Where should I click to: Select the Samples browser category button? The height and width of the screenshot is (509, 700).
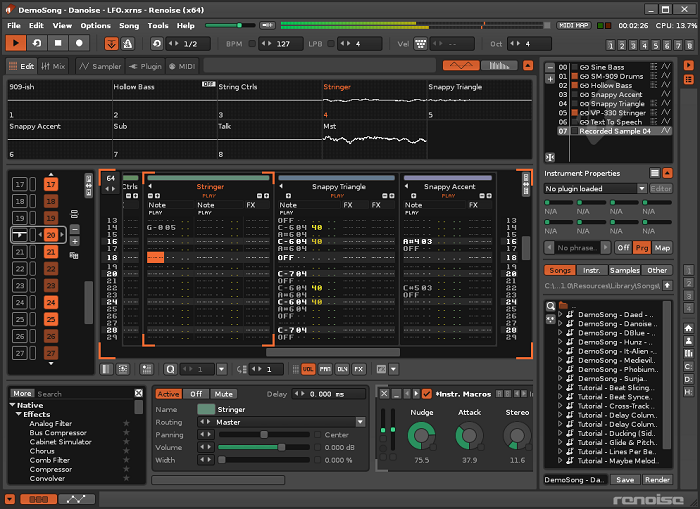click(x=625, y=270)
